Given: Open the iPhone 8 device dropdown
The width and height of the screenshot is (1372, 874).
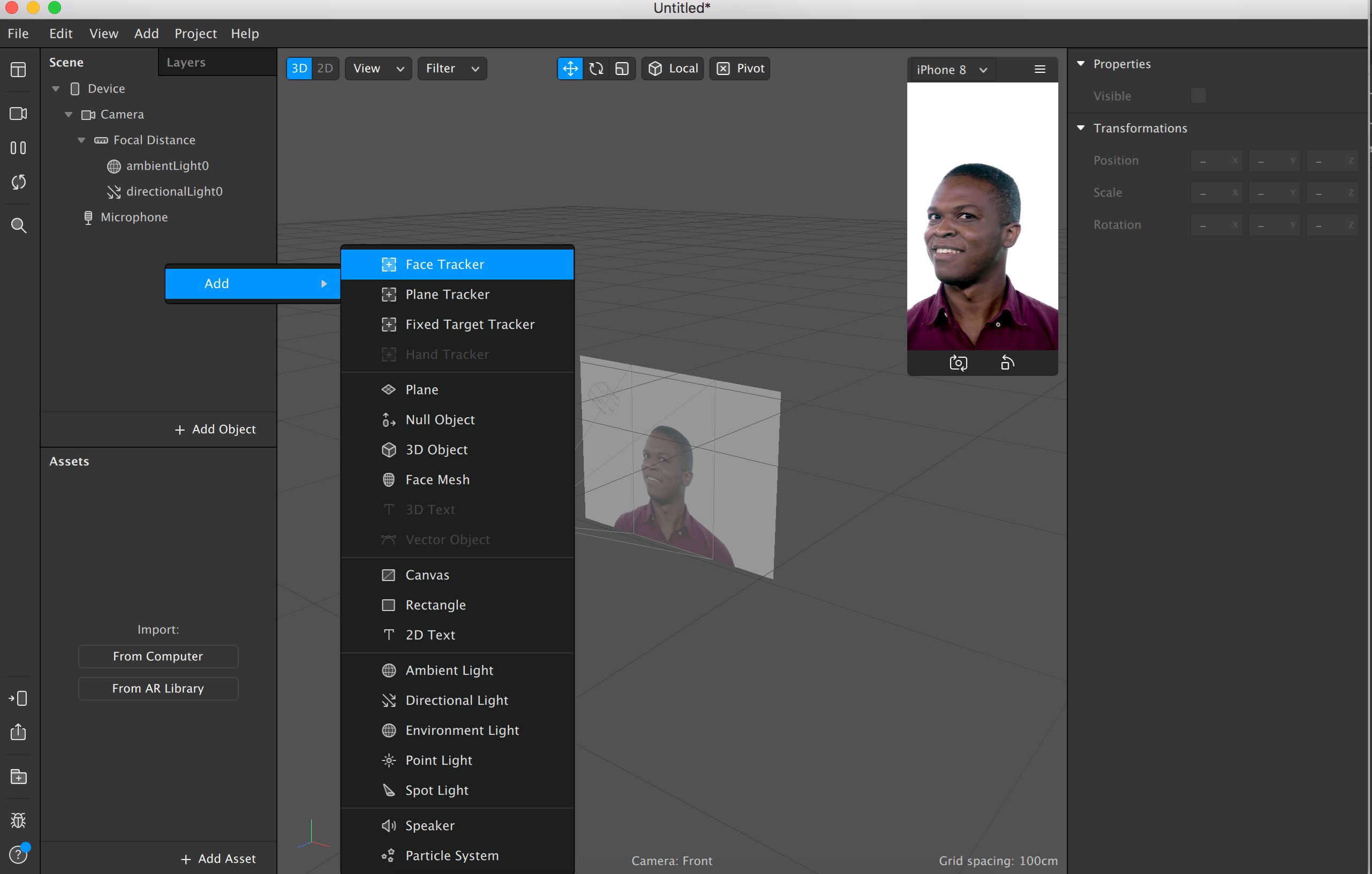Looking at the screenshot, I should [951, 70].
